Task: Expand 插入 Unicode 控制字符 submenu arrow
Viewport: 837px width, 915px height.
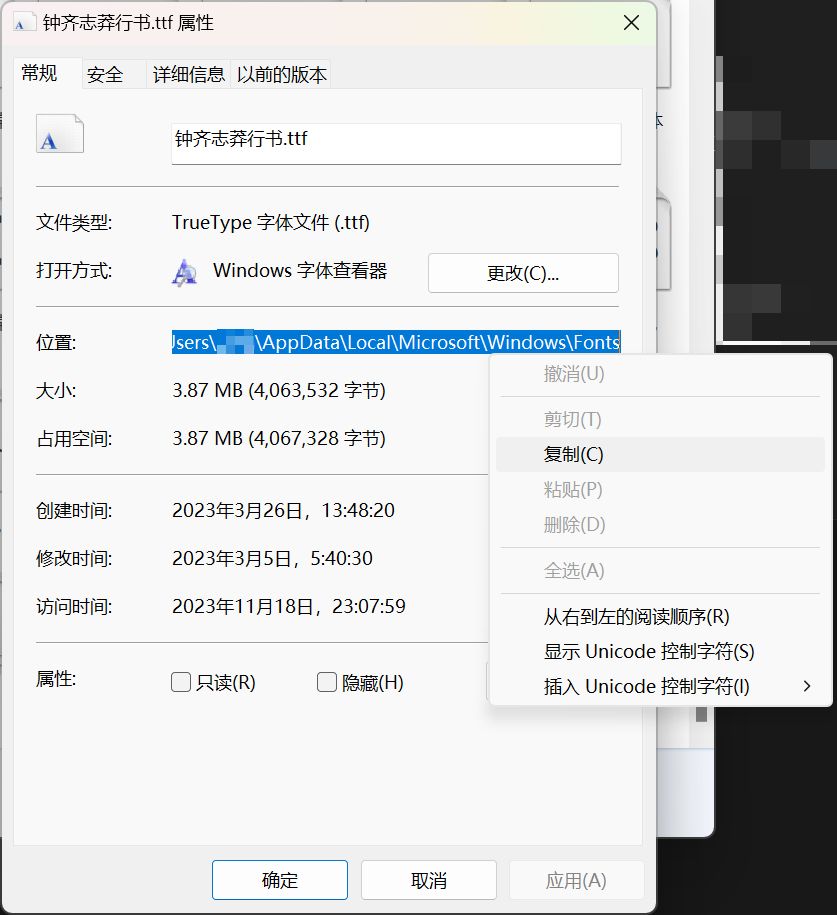Action: [807, 686]
